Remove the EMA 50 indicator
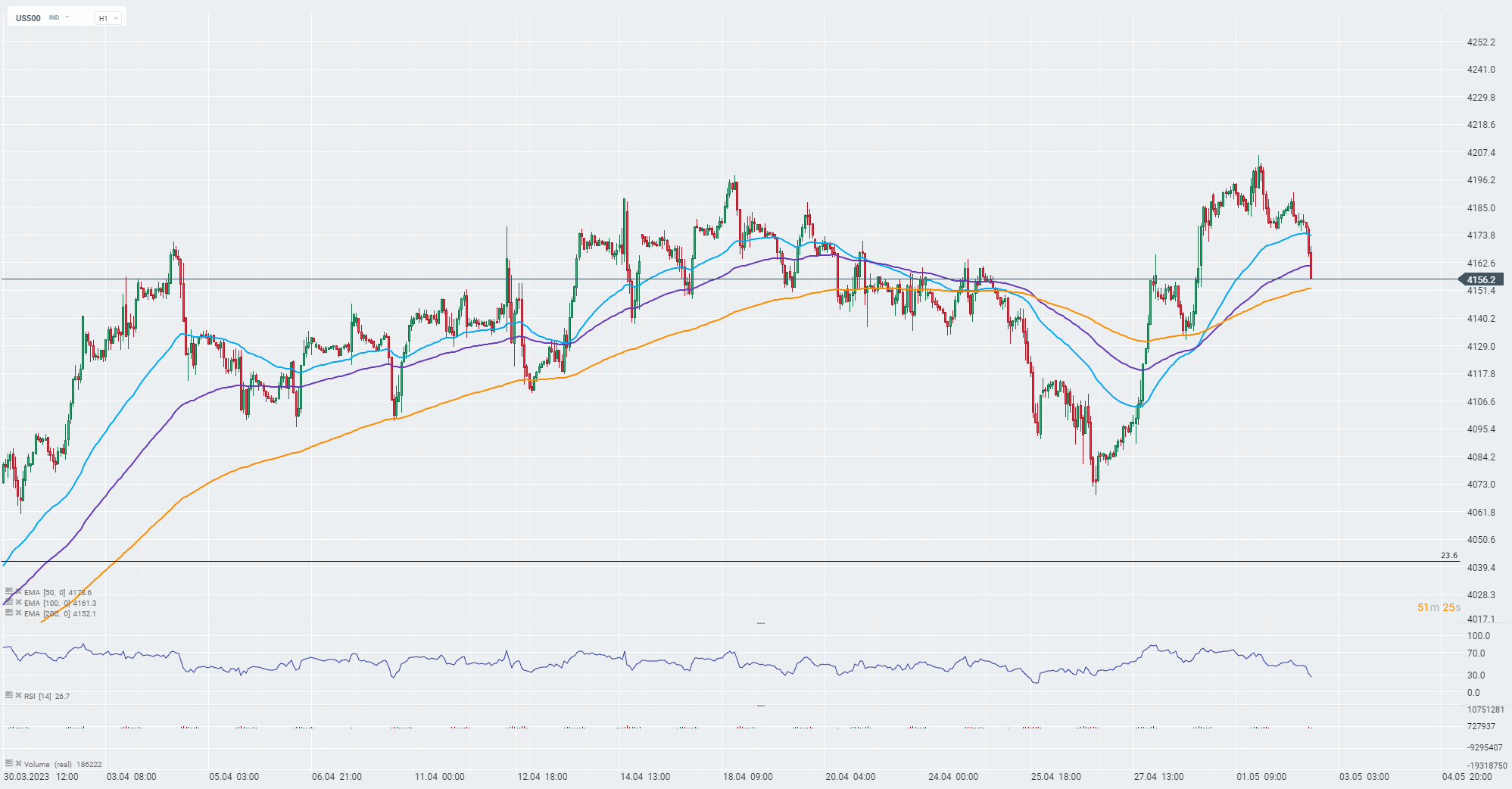The image size is (1512, 789). [19, 592]
